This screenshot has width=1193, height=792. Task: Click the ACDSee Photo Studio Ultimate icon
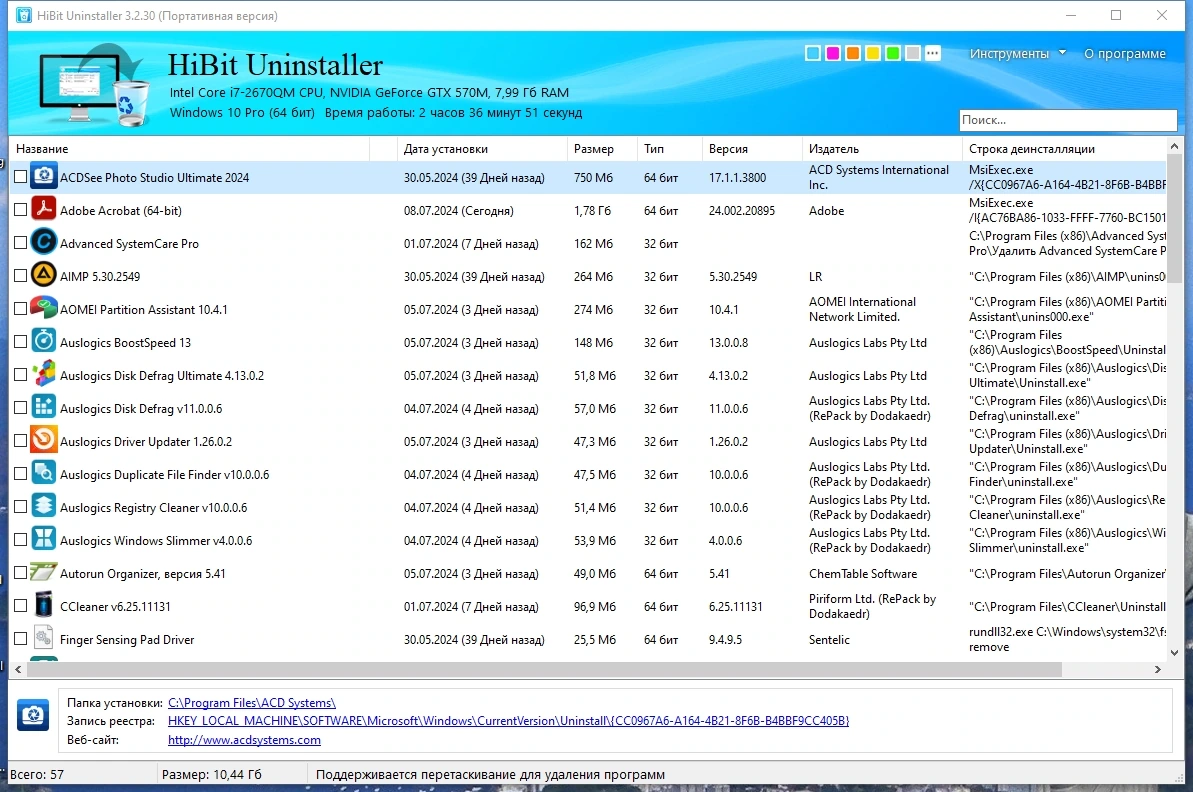pyautogui.click(x=43, y=177)
